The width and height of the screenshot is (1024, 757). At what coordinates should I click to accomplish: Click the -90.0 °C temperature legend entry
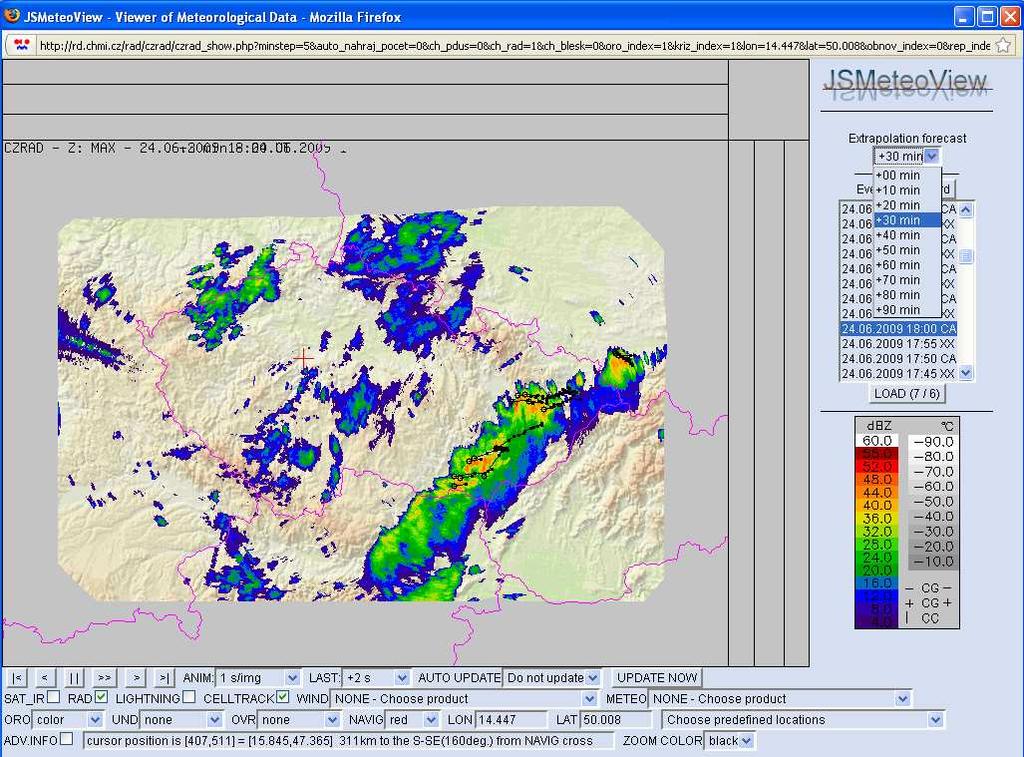[932, 442]
